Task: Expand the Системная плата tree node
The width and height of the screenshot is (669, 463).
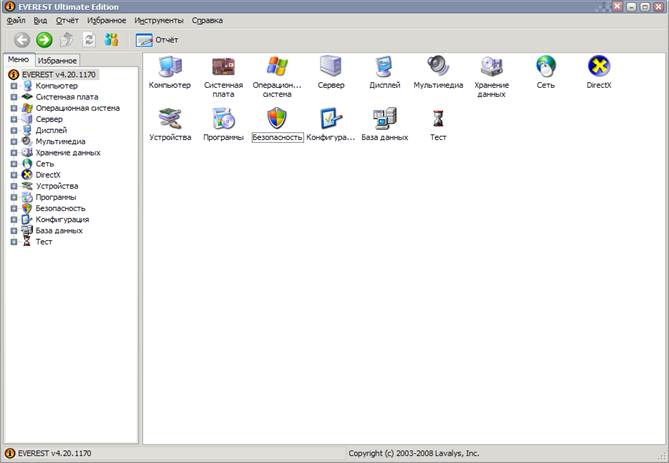Action: click(x=14, y=97)
